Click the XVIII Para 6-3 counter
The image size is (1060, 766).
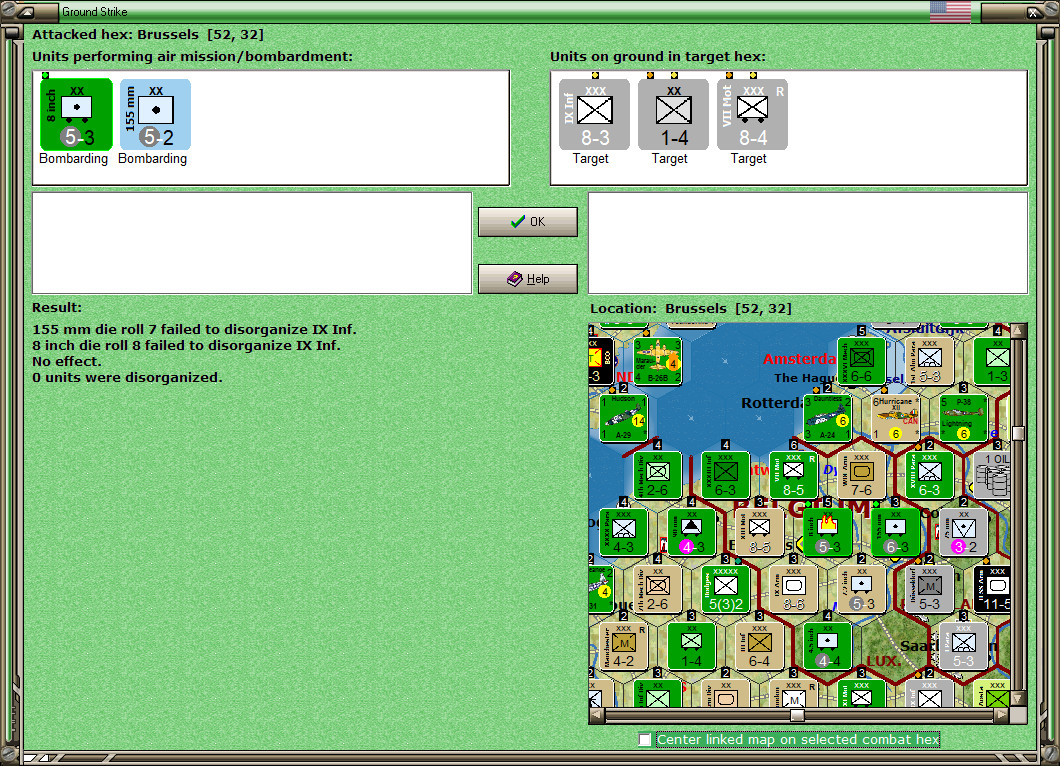coord(930,475)
